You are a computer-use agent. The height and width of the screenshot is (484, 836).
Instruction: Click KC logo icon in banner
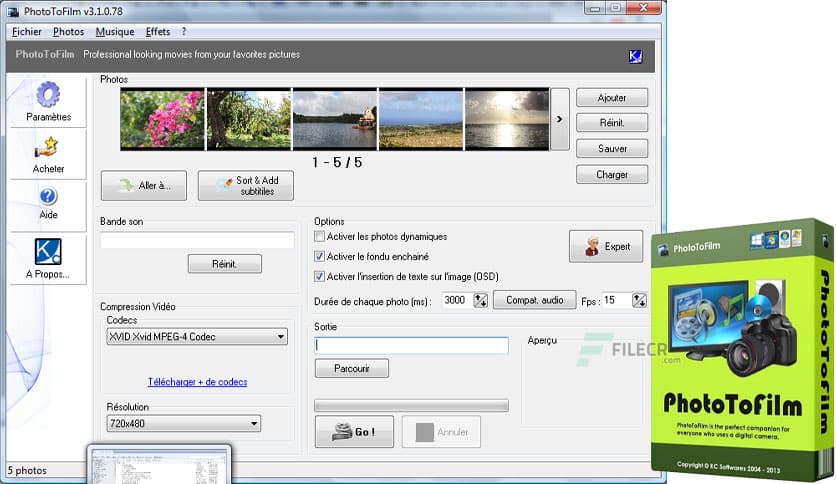tap(636, 56)
